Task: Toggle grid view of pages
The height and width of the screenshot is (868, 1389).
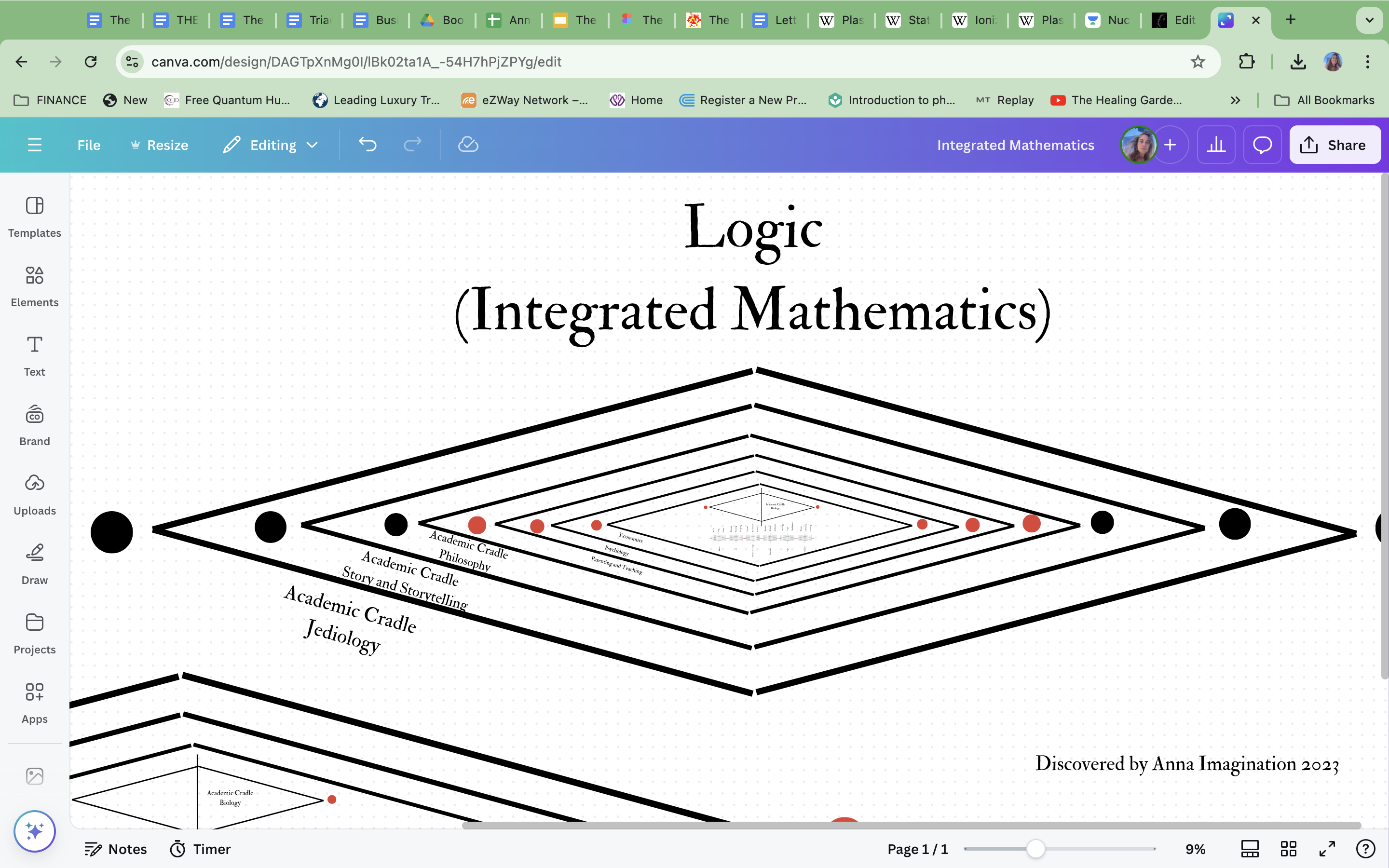Action: tap(1289, 849)
